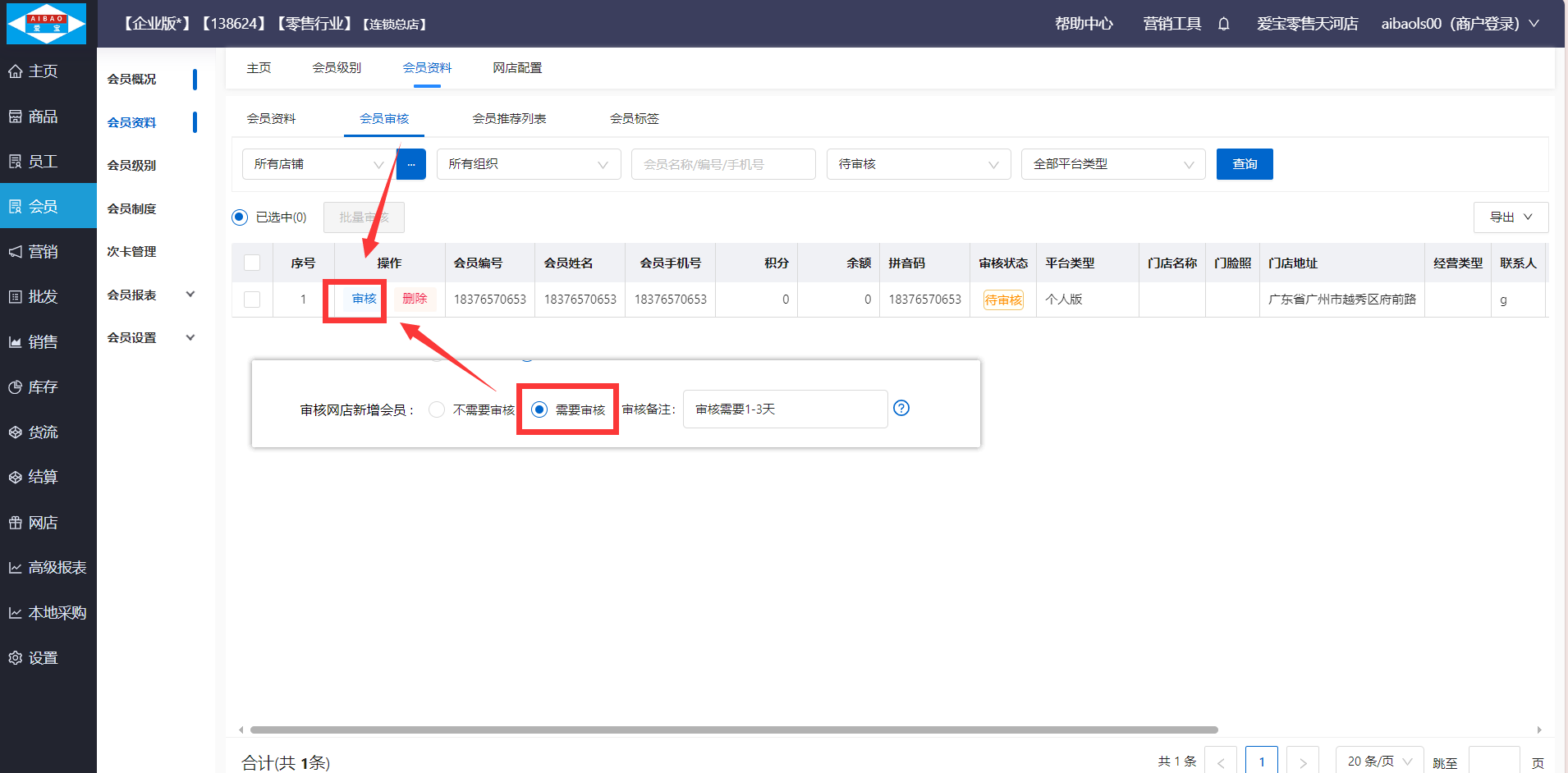Click the 审核 link in row 1
The image size is (1568, 773).
[364, 299]
